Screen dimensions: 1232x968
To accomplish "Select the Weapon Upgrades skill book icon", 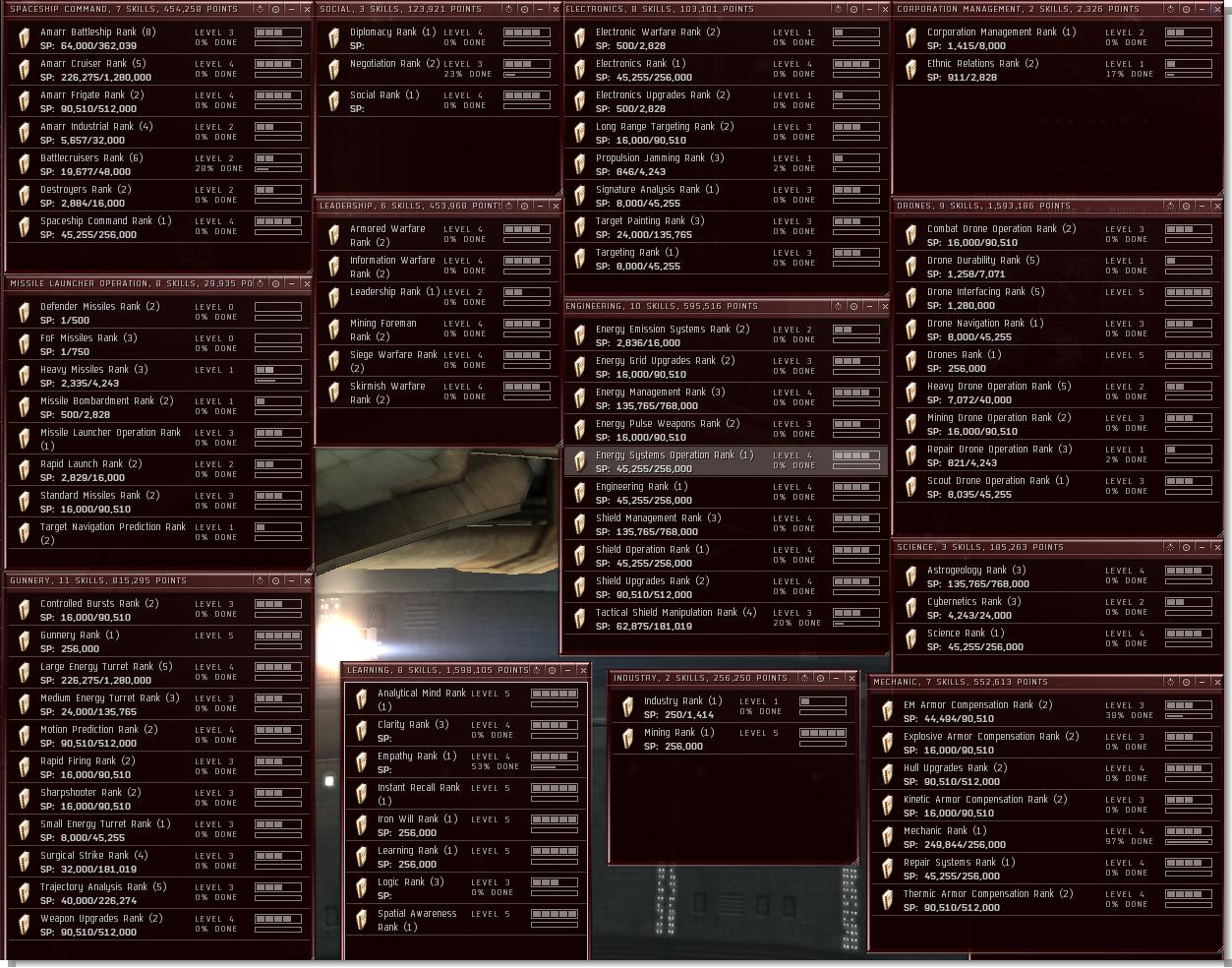I will coord(25,925).
